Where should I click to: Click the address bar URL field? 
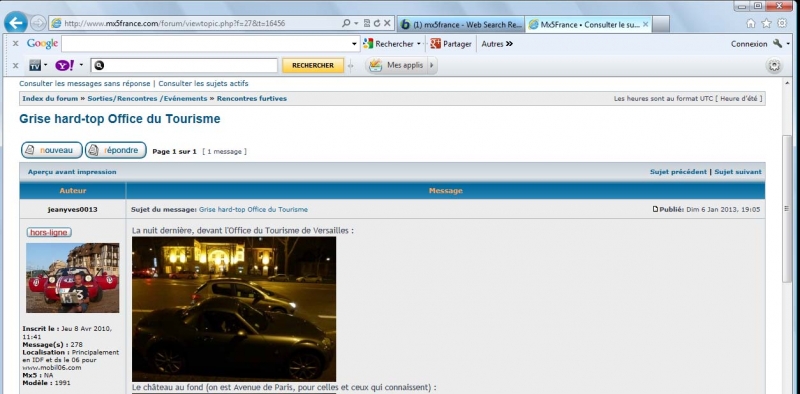click(194, 23)
